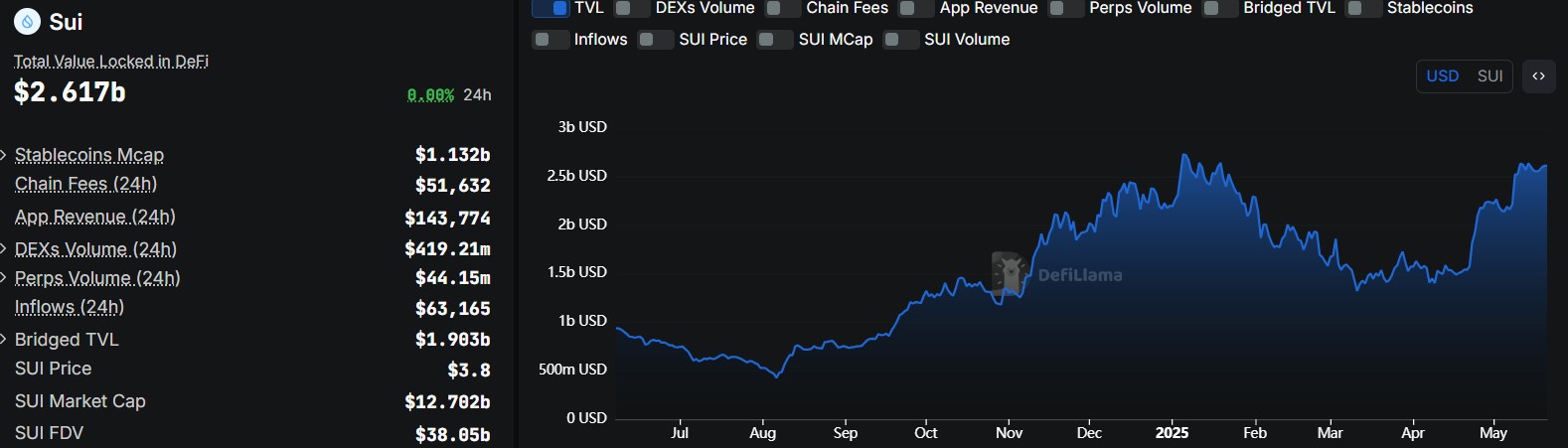Click the Aug label on chart x-axis
The width and height of the screenshot is (1568, 448).
click(x=762, y=433)
